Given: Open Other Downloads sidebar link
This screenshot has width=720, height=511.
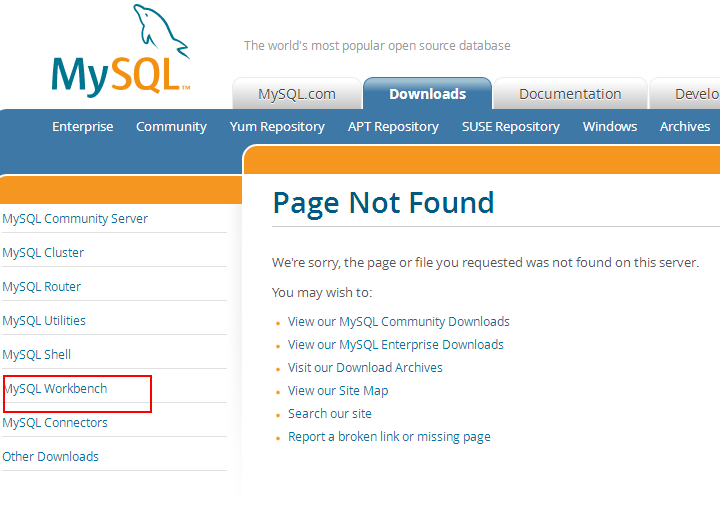Looking at the screenshot, I should coord(51,456).
